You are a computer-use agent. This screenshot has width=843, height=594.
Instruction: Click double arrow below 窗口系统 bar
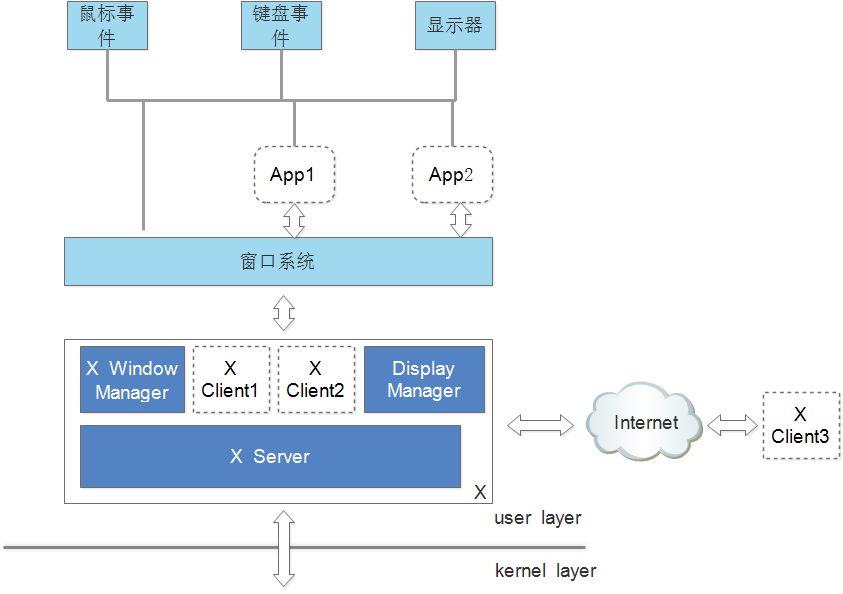(x=284, y=313)
